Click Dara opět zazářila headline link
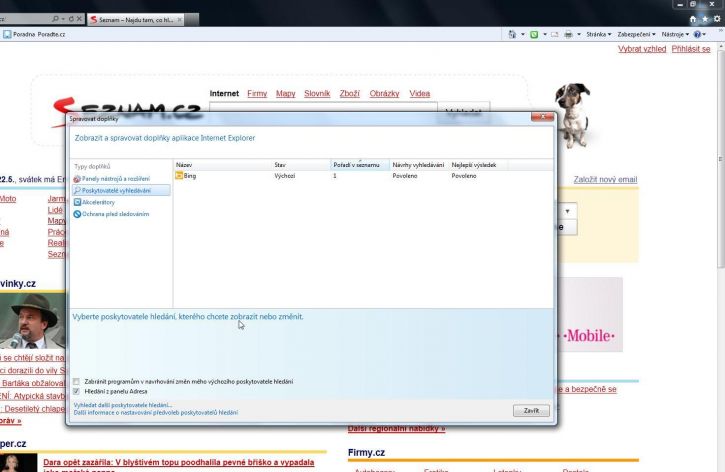Screen dimensions: 725x472 [178, 466]
